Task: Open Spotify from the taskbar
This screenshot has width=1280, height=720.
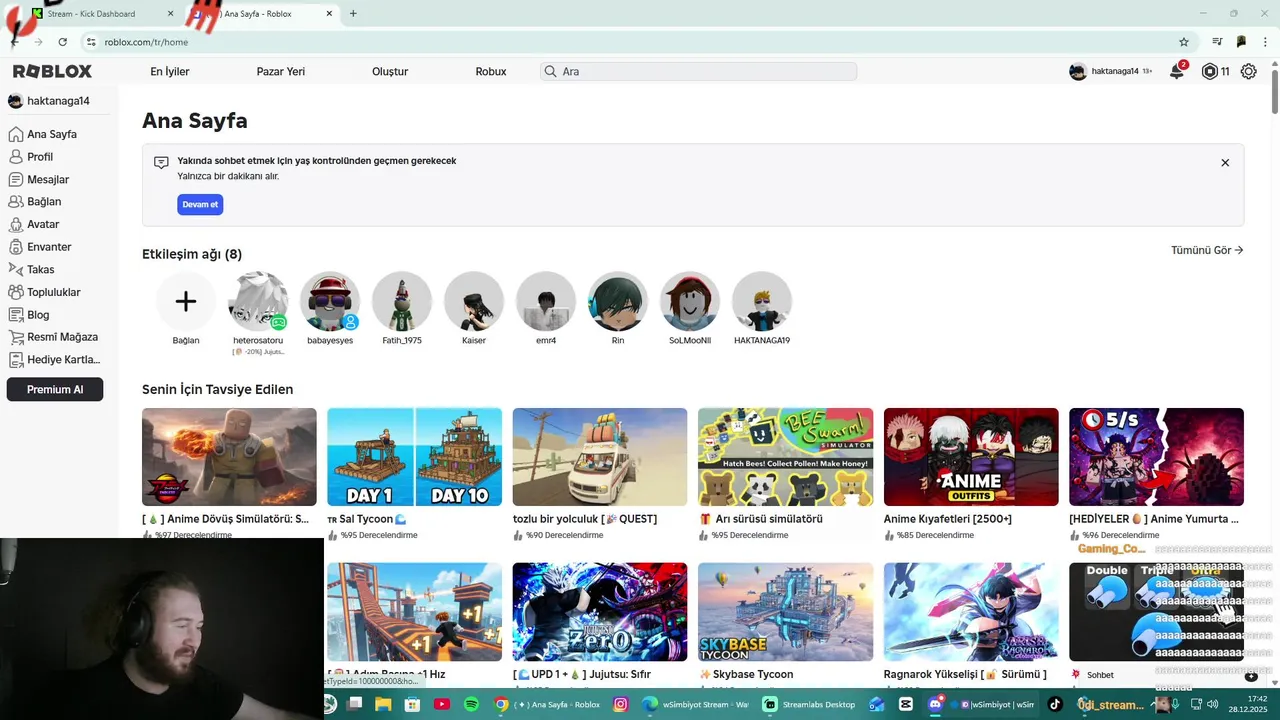Action: (x=471, y=704)
